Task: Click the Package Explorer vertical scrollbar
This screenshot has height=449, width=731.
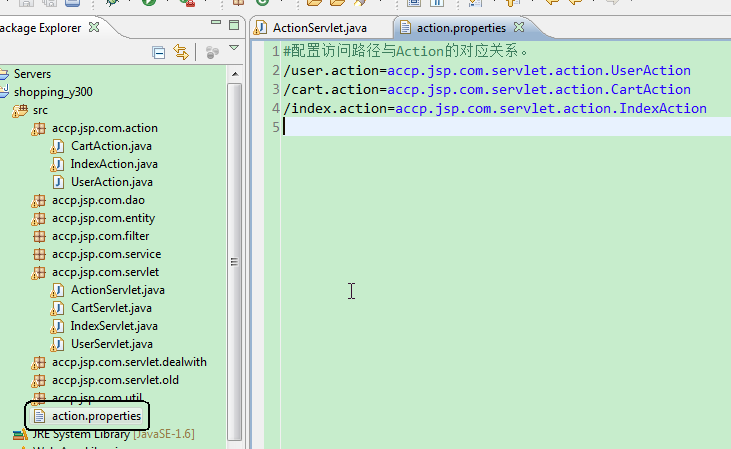Action: pyautogui.click(x=235, y=260)
